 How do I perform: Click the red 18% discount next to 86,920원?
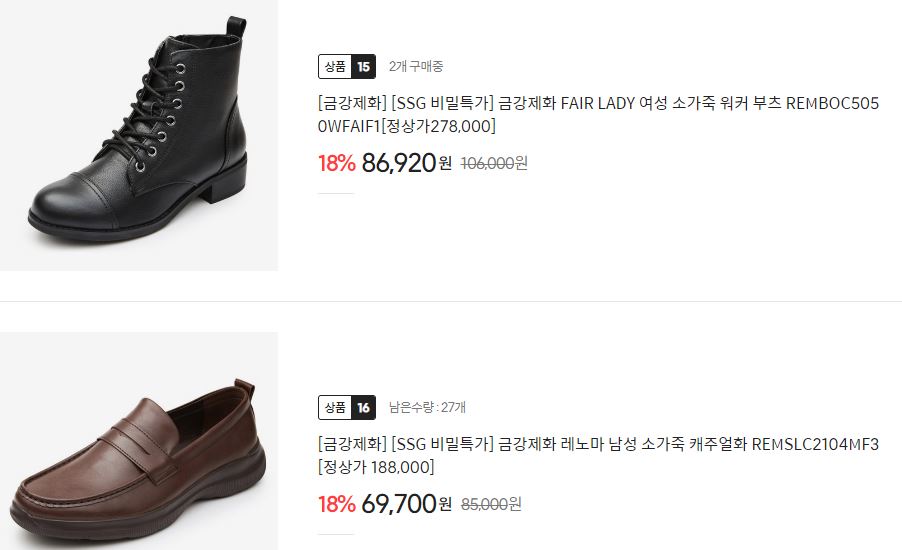tap(337, 163)
